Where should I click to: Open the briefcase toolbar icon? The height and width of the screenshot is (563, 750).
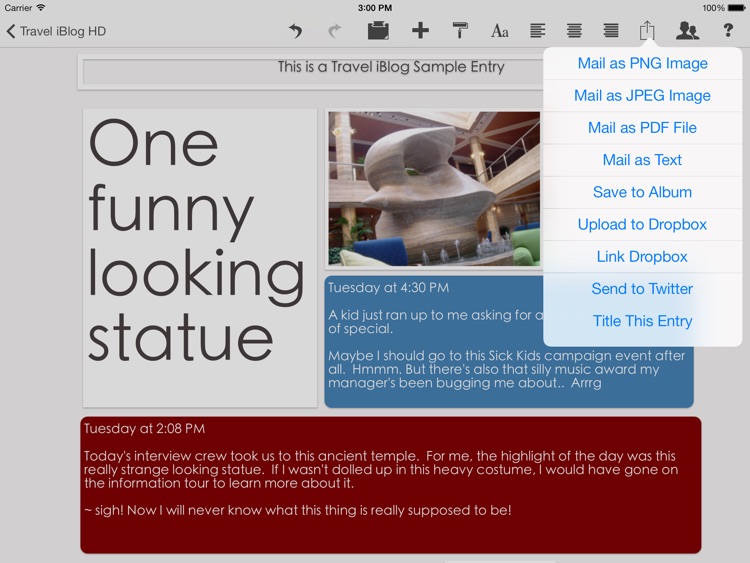(378, 30)
